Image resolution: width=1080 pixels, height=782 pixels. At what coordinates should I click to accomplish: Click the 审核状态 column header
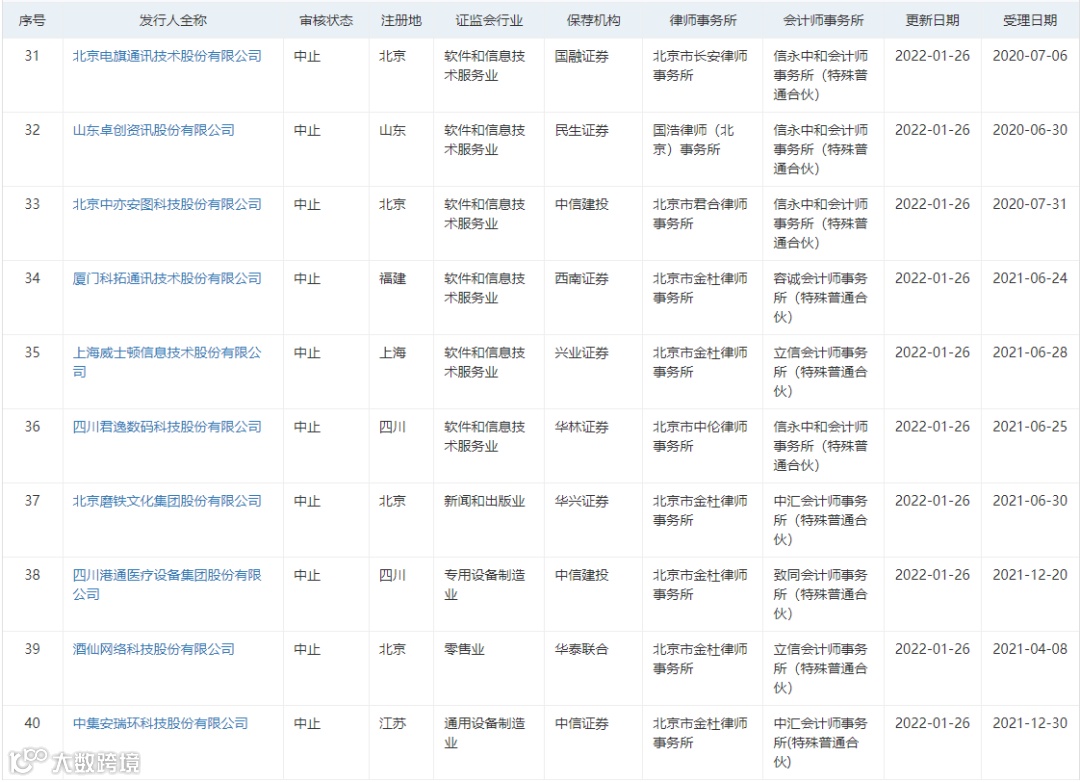tap(326, 21)
